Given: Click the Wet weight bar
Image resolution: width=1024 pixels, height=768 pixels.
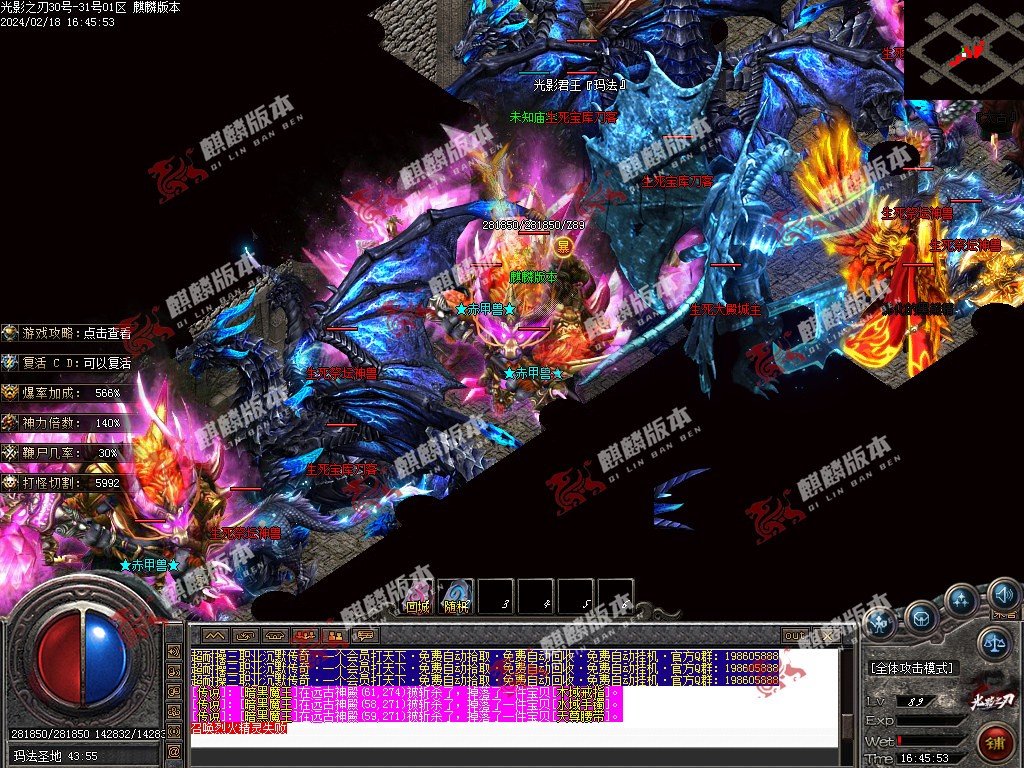Looking at the screenshot, I should coord(930,741).
